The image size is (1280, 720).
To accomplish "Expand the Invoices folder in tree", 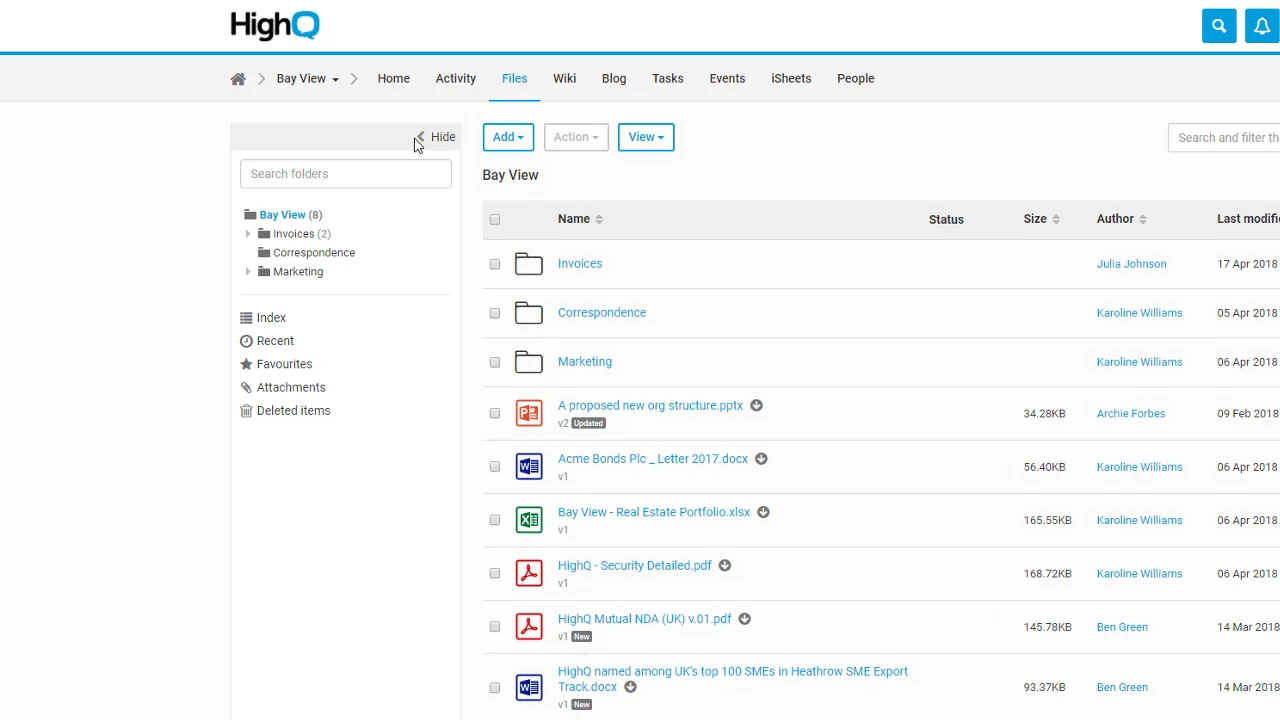I will point(248,234).
